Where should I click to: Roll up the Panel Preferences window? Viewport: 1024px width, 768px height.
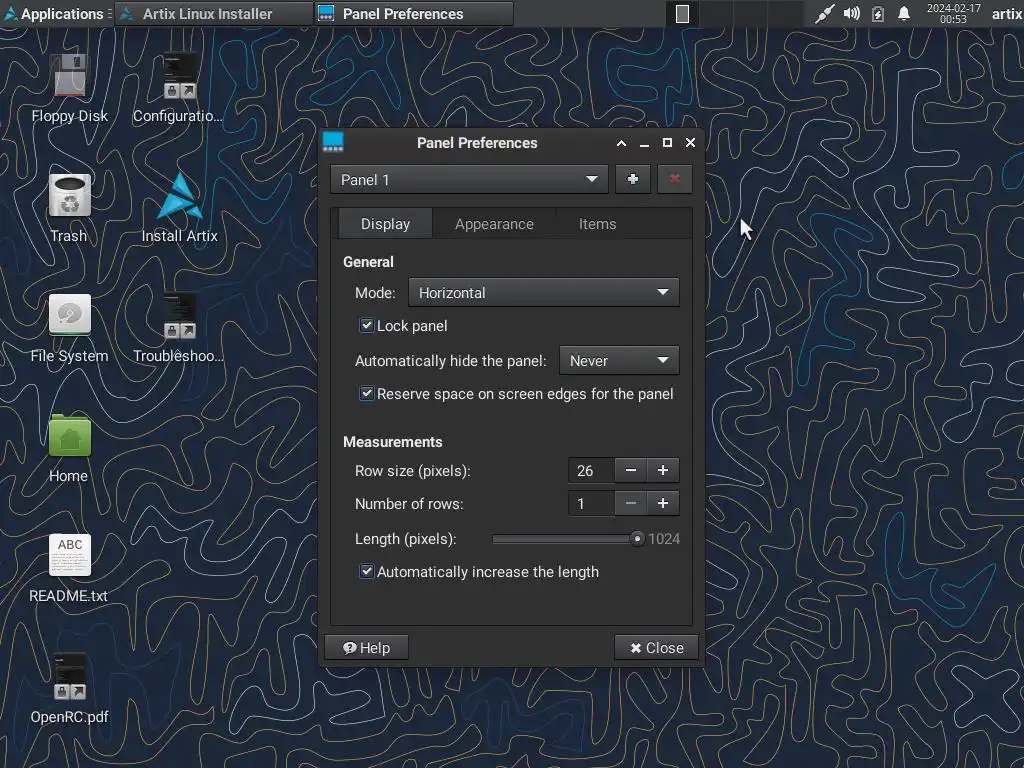point(621,143)
